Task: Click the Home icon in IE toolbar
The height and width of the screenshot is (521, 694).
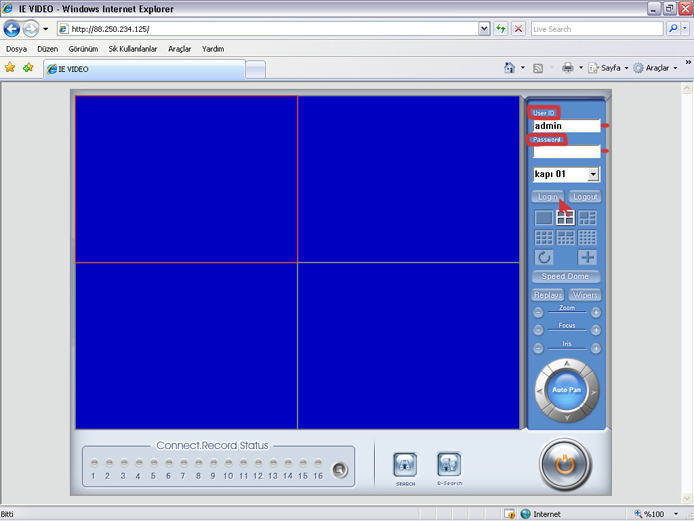Action: (509, 68)
